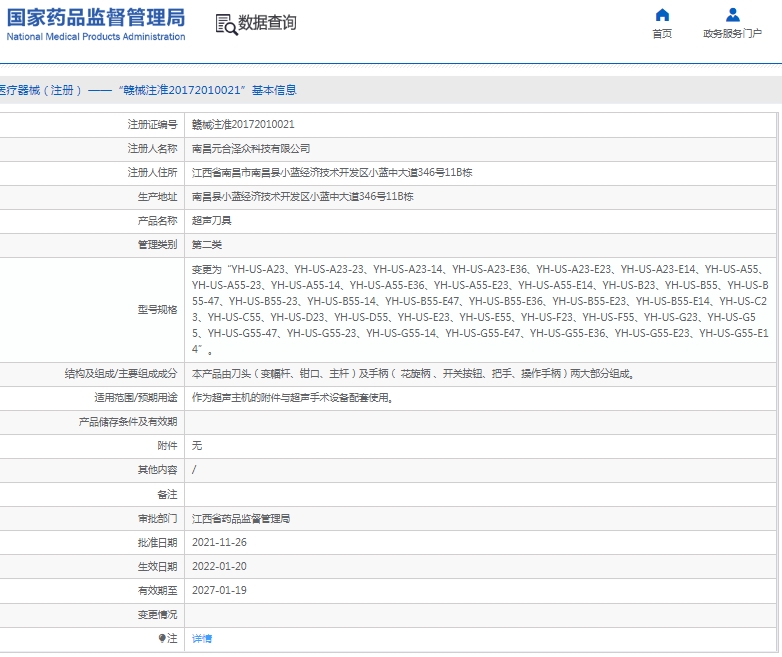Click approval date 2021-11-26
782x657 pixels.
coord(219,542)
